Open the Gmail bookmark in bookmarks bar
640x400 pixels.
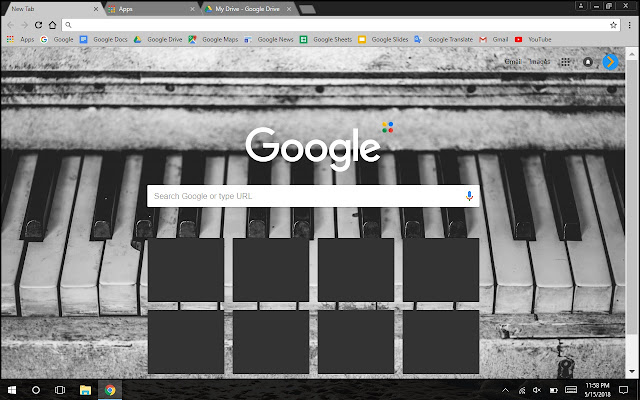pos(493,39)
